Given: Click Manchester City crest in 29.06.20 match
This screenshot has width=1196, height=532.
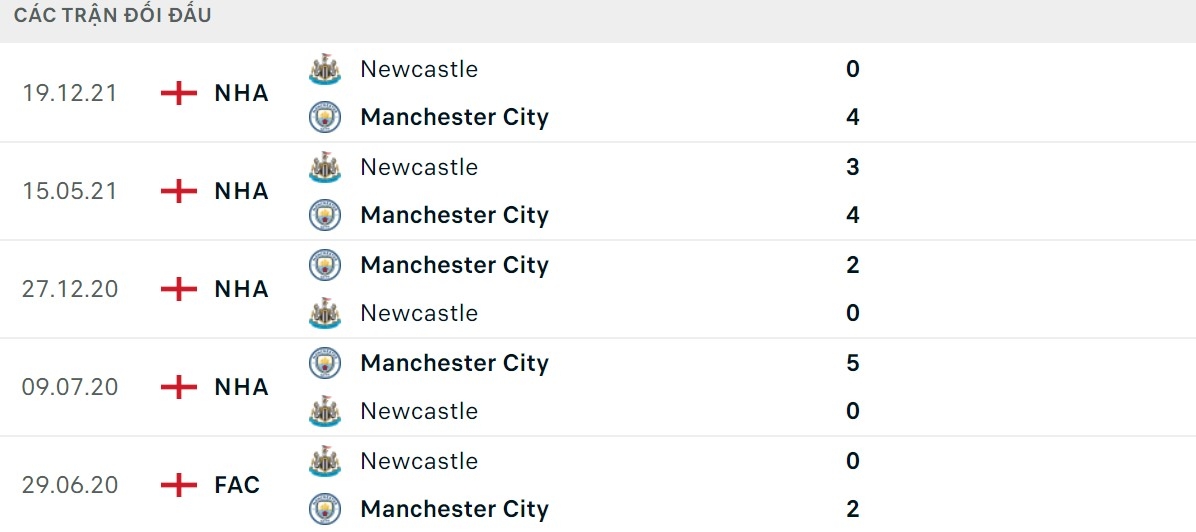Looking at the screenshot, I should tap(325, 509).
